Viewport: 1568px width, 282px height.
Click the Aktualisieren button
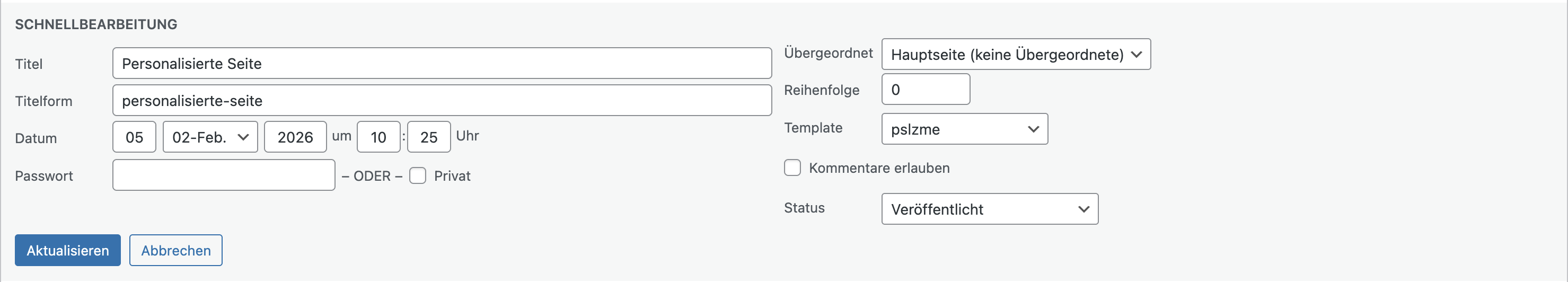pyautogui.click(x=67, y=250)
